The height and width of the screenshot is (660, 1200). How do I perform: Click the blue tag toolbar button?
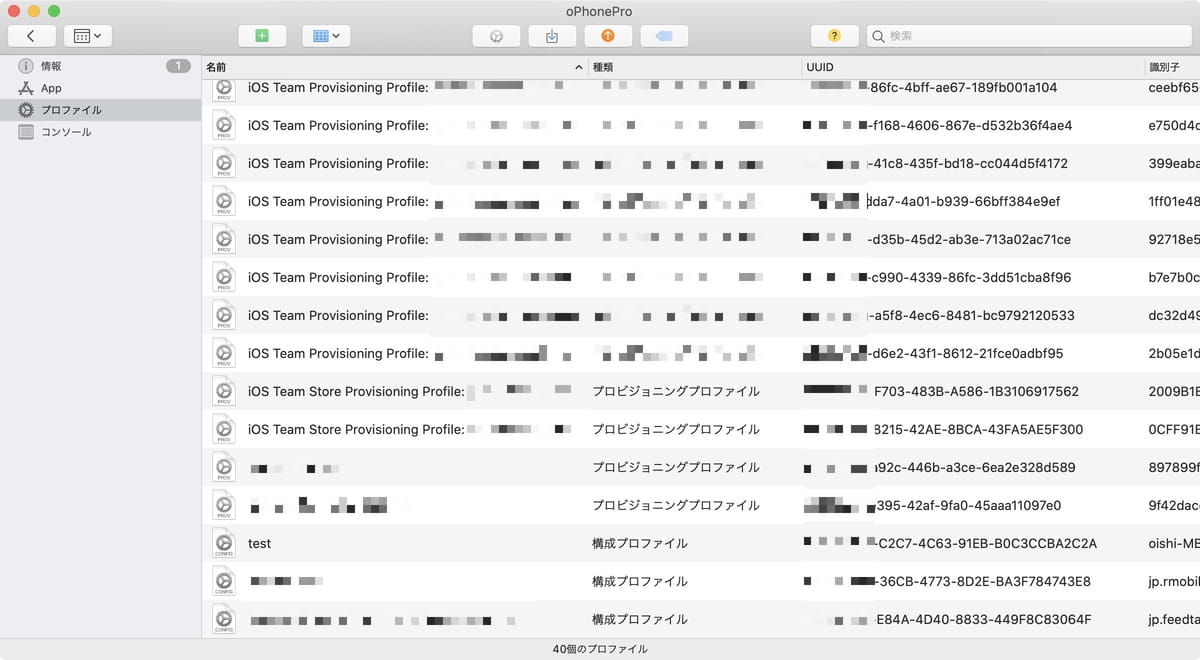click(x=664, y=36)
